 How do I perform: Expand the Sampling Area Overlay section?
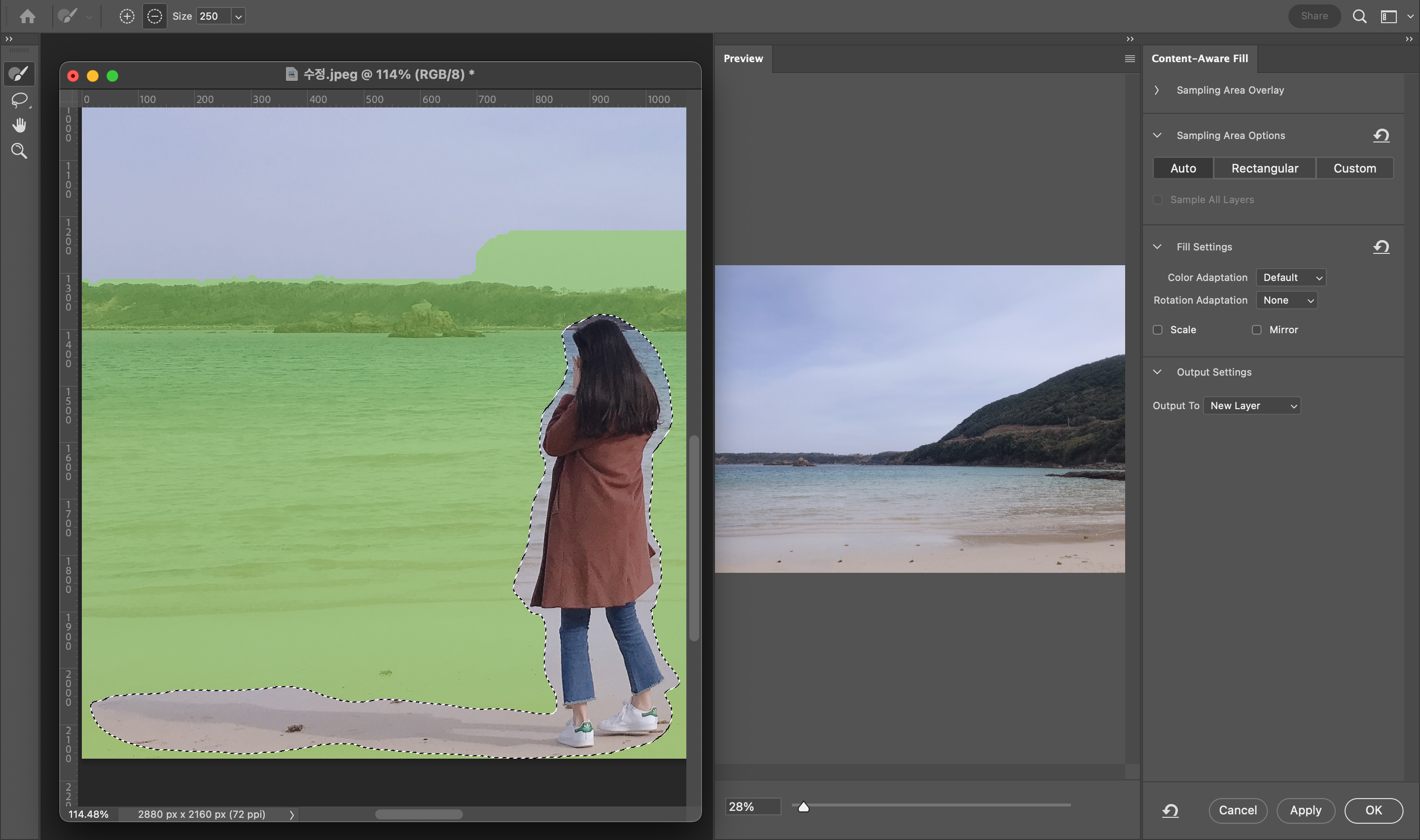coord(1157,90)
